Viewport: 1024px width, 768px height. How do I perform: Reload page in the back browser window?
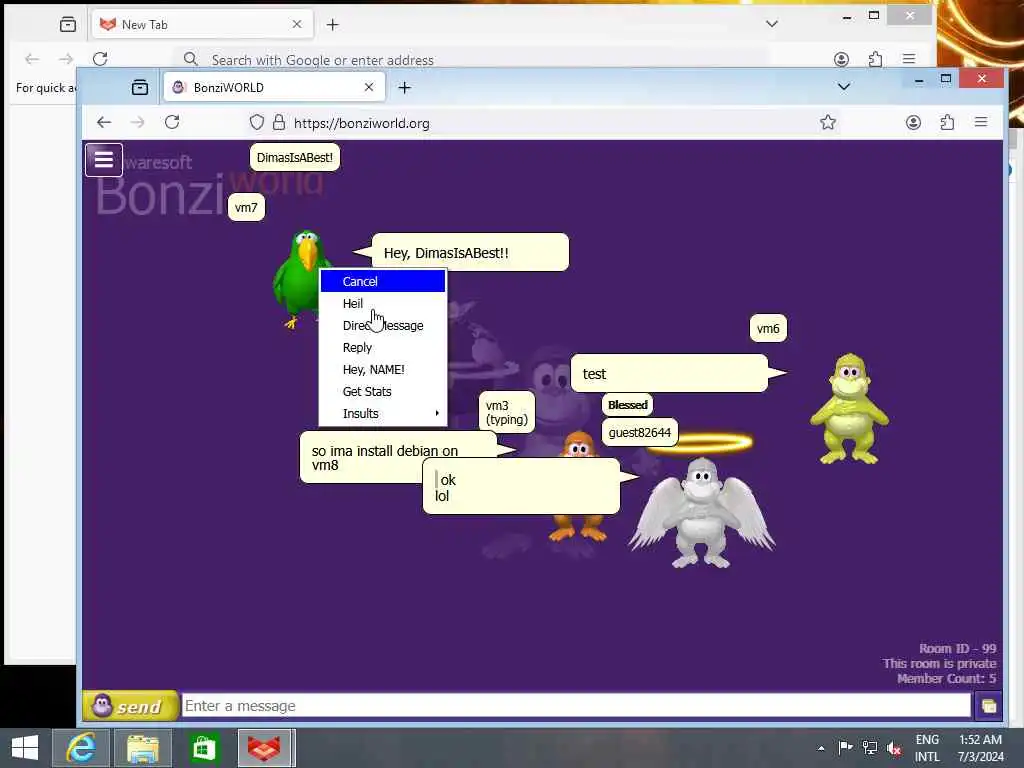(x=100, y=59)
